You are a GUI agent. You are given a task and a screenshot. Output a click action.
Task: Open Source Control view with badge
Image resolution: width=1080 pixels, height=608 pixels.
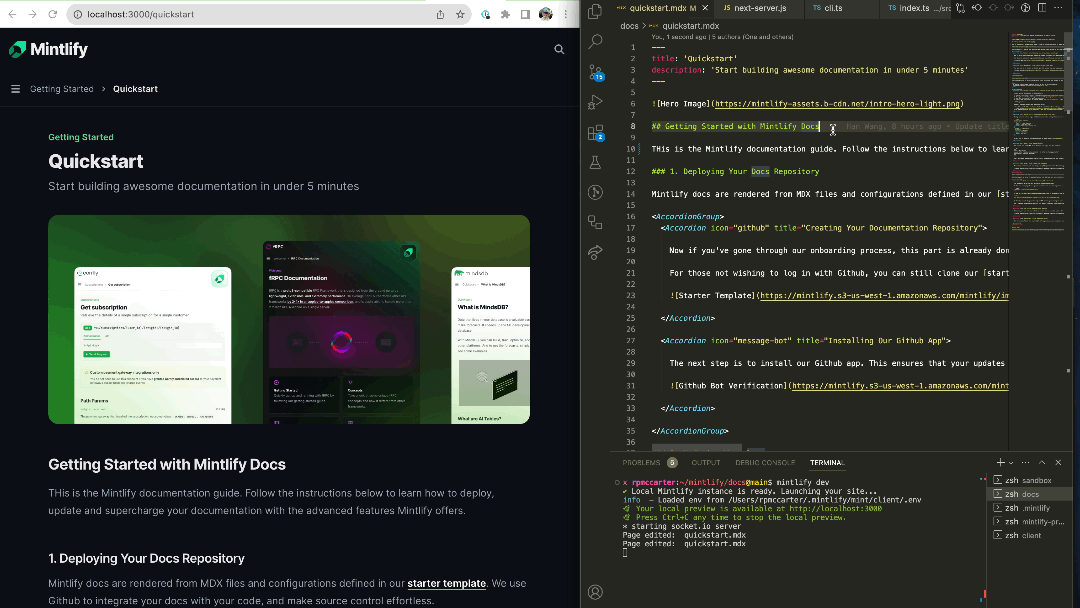coord(595,72)
